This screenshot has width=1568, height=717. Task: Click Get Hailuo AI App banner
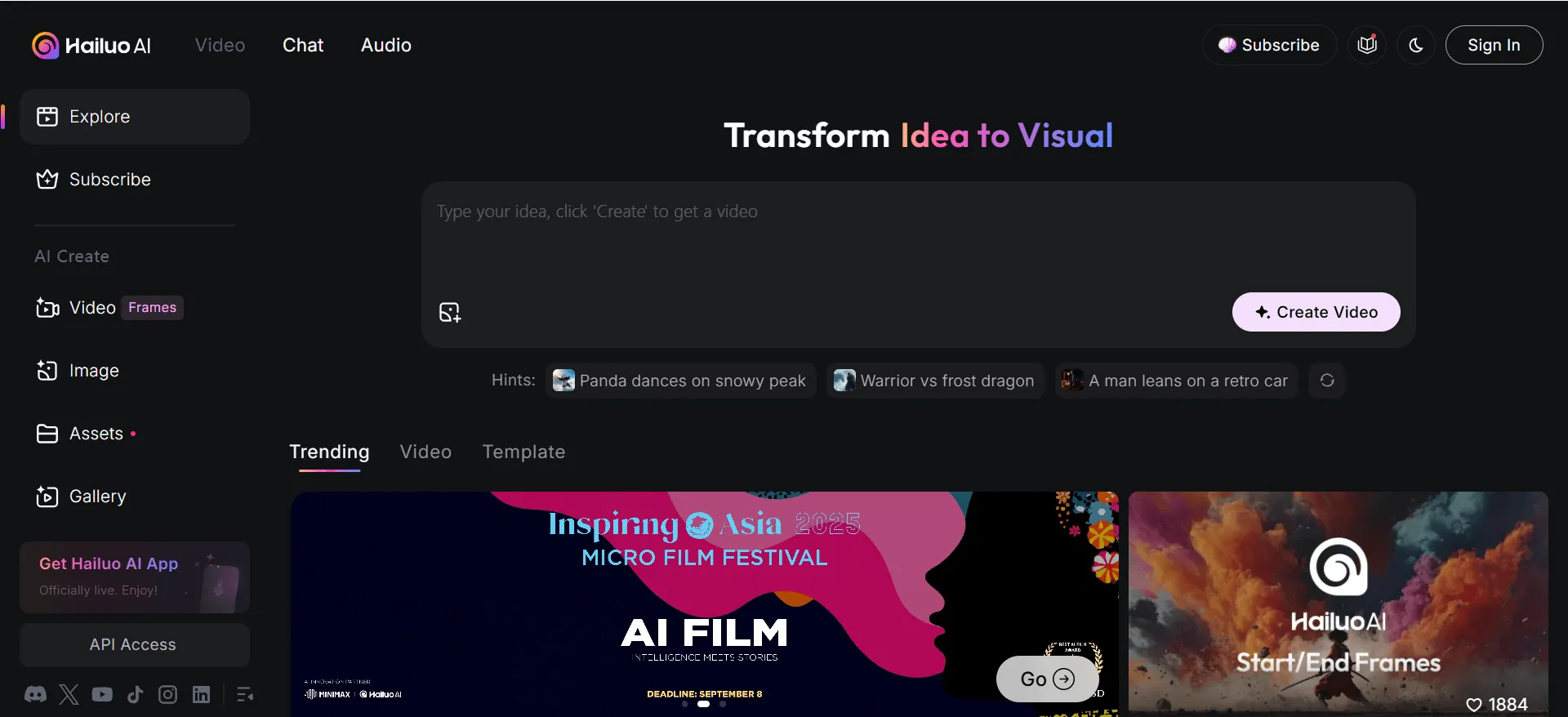[x=135, y=577]
